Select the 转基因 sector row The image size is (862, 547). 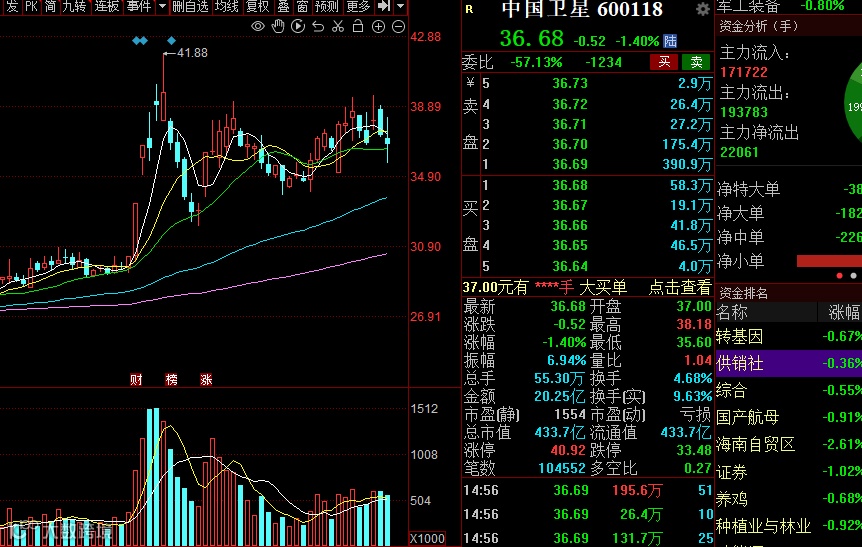point(788,336)
